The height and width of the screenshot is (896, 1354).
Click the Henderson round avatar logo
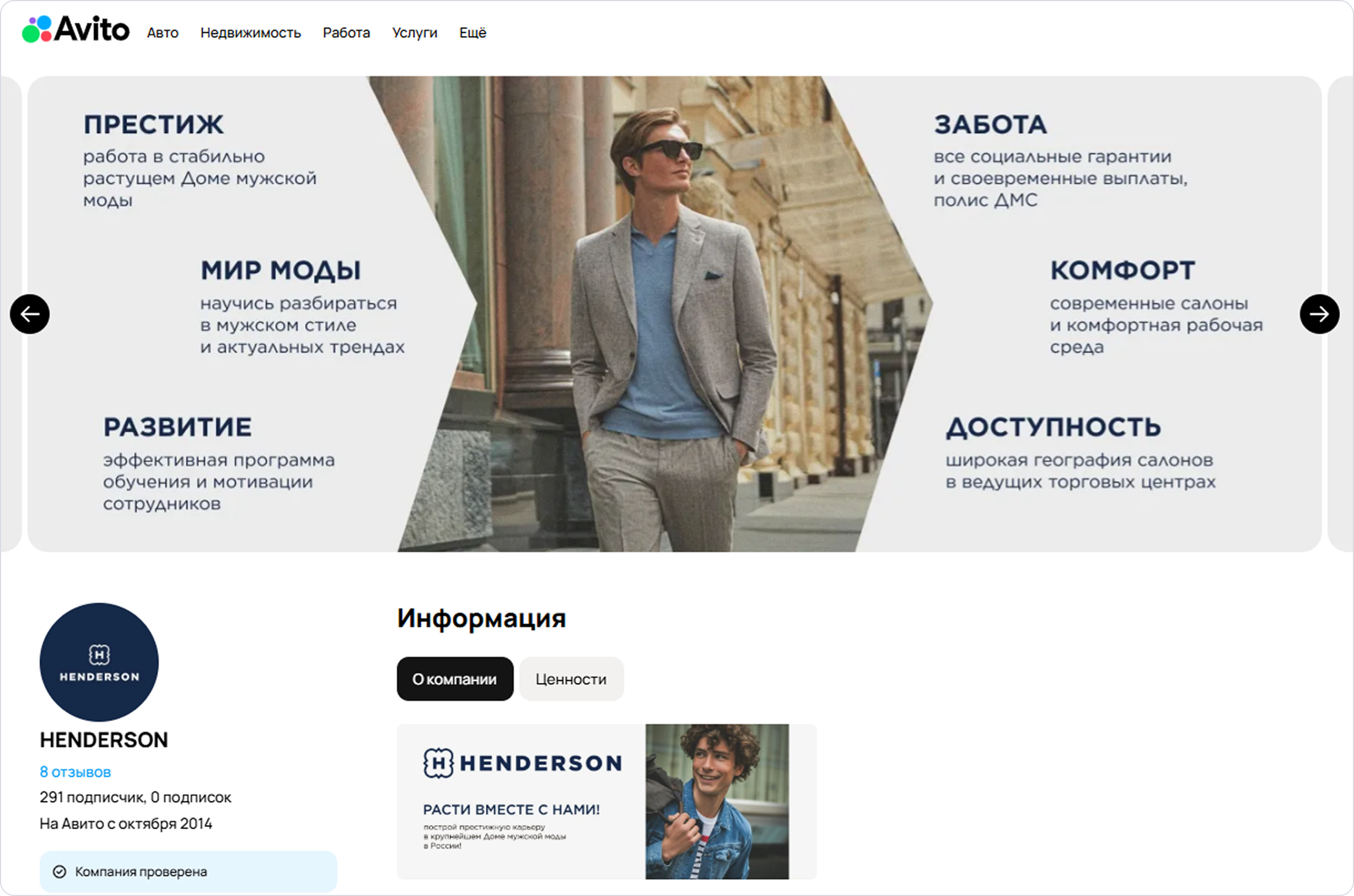click(x=99, y=662)
